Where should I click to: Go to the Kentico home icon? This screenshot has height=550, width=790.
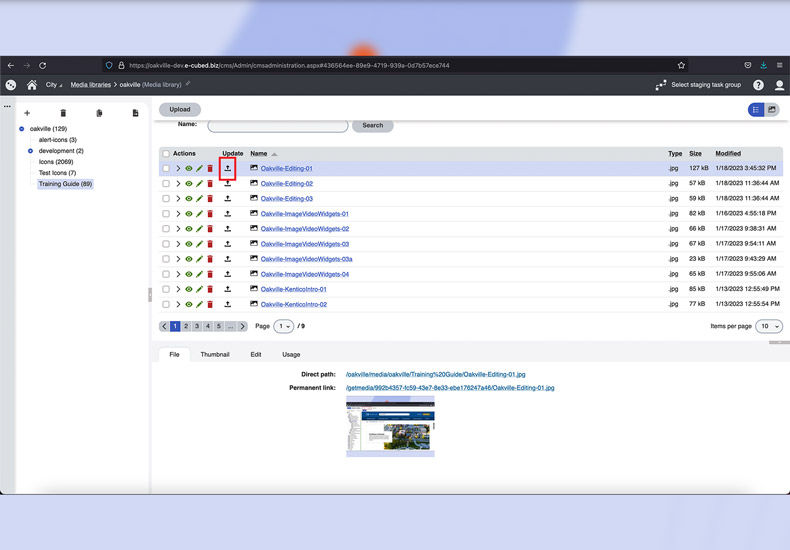[x=32, y=85]
